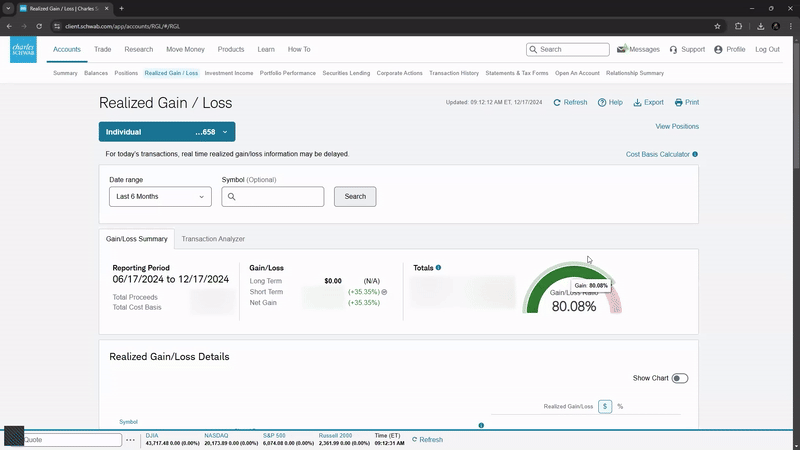Screen dimensions: 800x450
Task: Open a new browser tab
Action: (x=121, y=8)
